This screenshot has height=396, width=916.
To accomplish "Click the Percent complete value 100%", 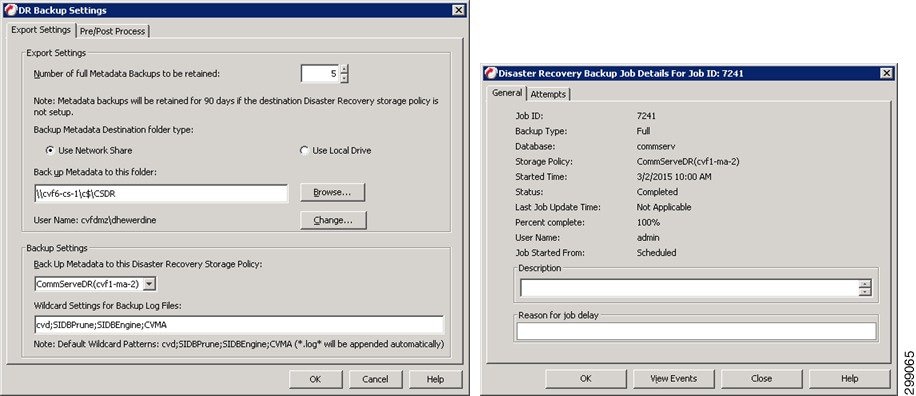I will click(648, 223).
